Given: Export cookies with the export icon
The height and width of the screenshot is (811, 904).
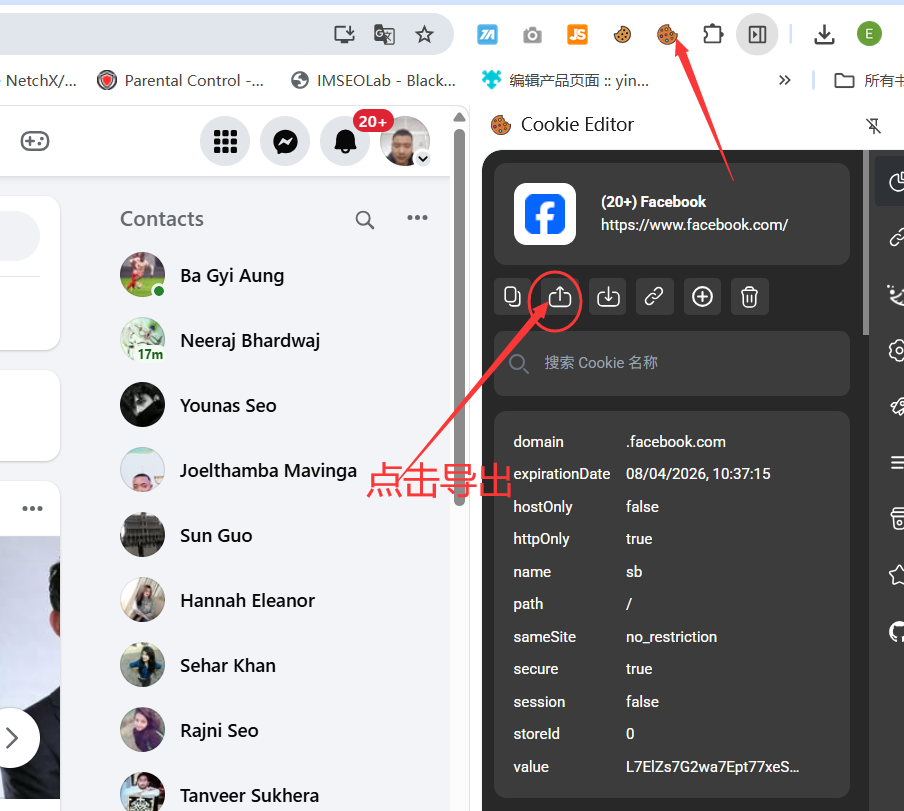Looking at the screenshot, I should click(560, 297).
